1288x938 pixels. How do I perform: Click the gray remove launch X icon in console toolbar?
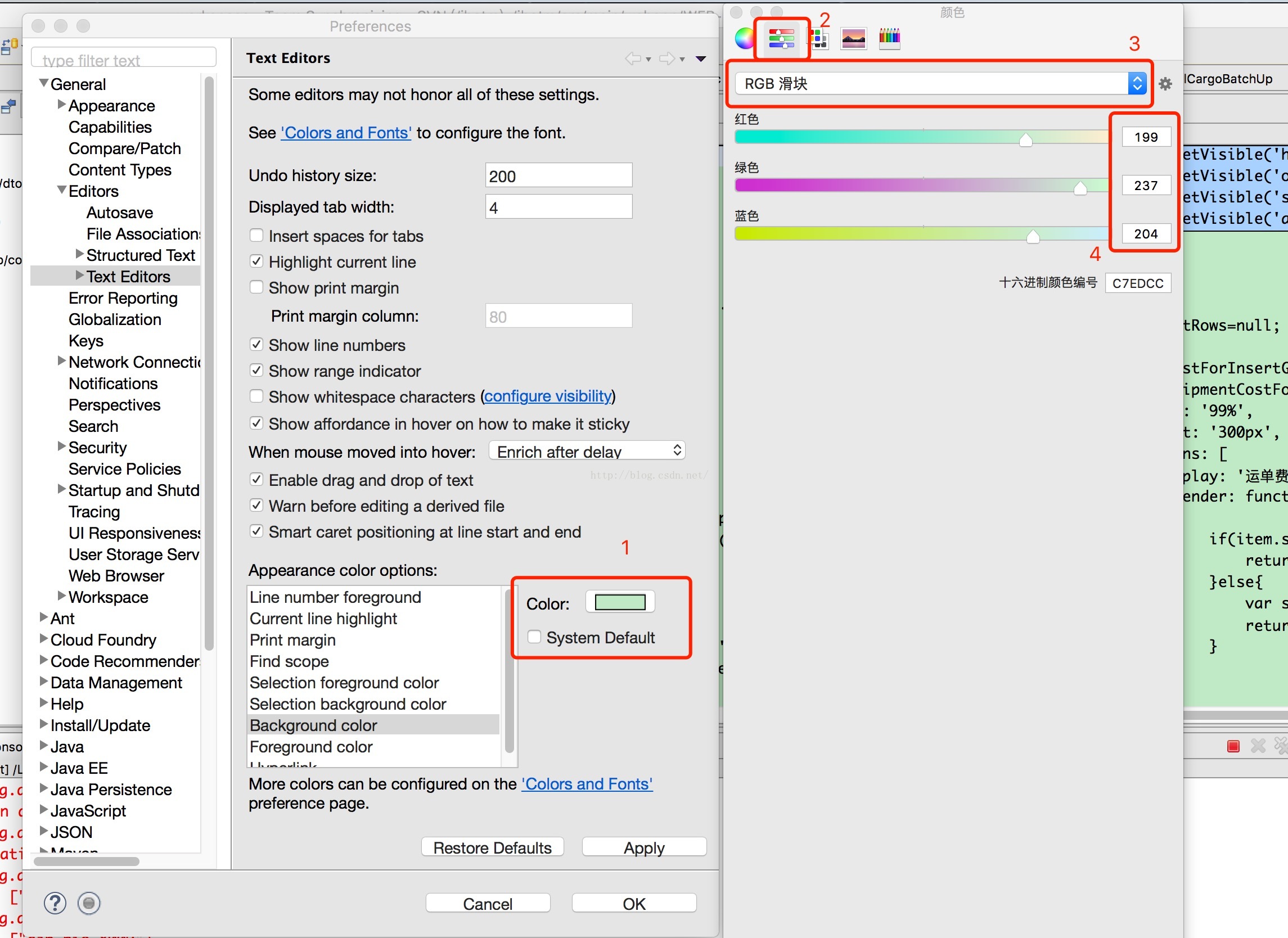[1258, 746]
